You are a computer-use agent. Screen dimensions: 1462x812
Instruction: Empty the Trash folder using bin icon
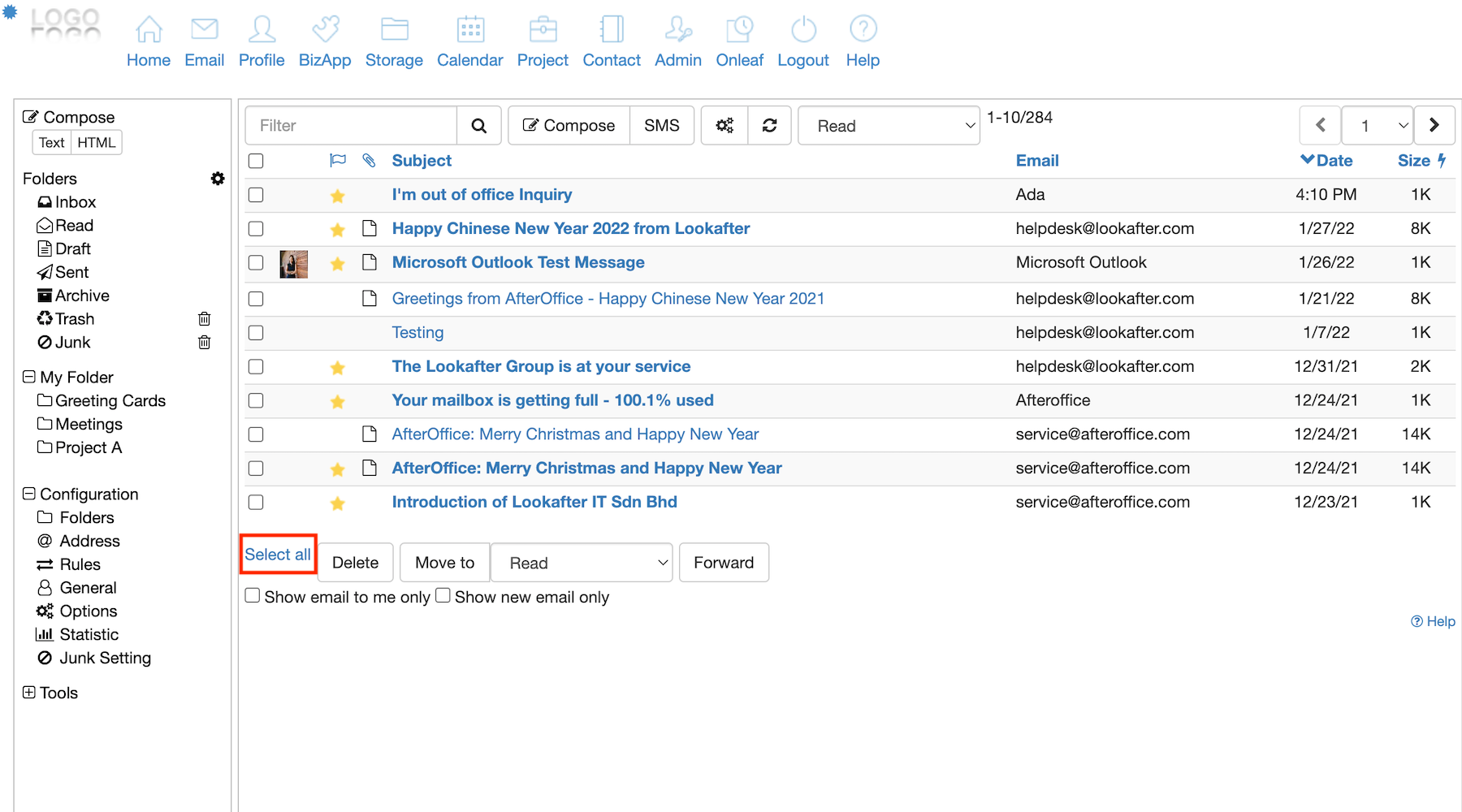[205, 319]
